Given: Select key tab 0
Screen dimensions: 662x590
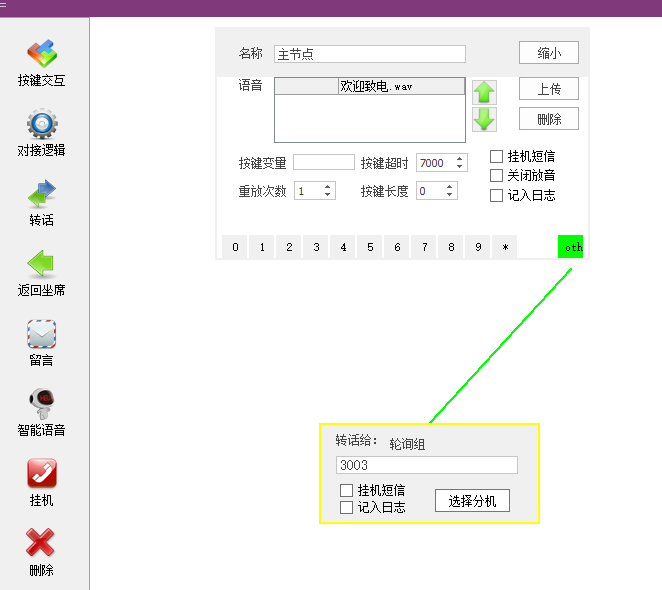Looking at the screenshot, I should [235, 247].
